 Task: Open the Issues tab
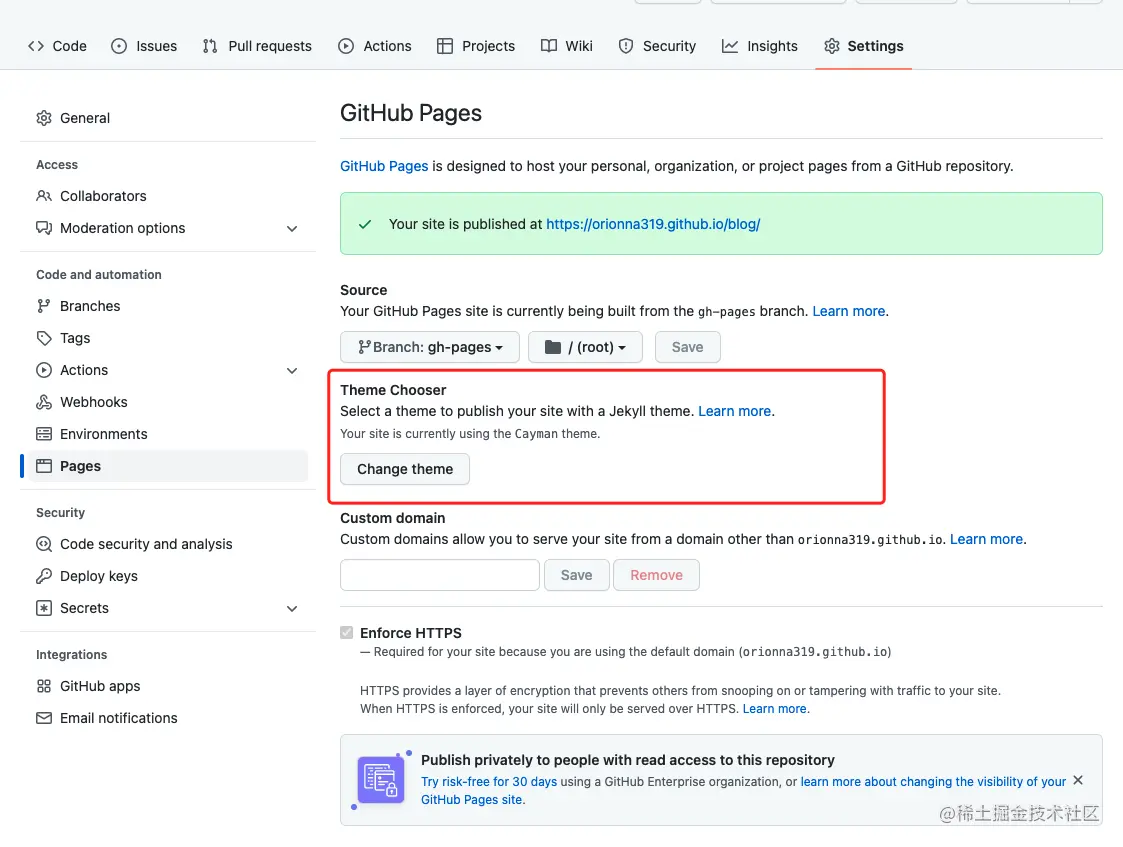pos(144,46)
